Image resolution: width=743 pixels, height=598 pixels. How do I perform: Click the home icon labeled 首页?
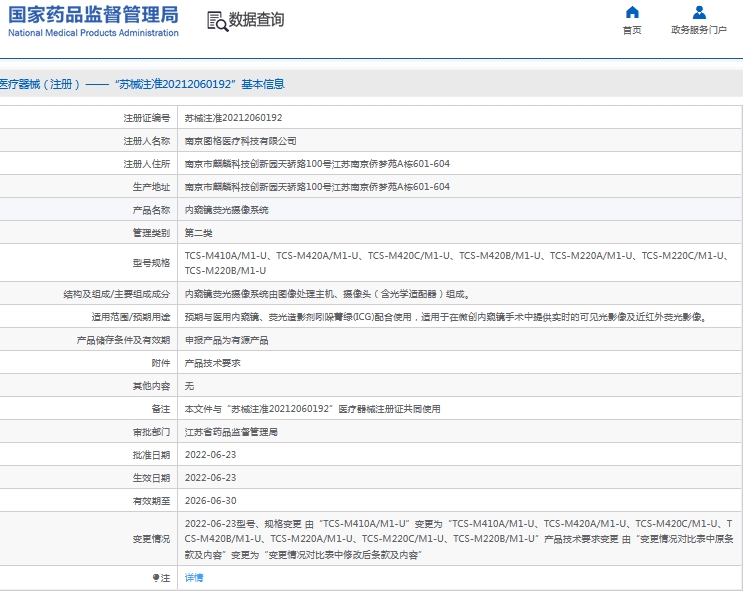[632, 12]
